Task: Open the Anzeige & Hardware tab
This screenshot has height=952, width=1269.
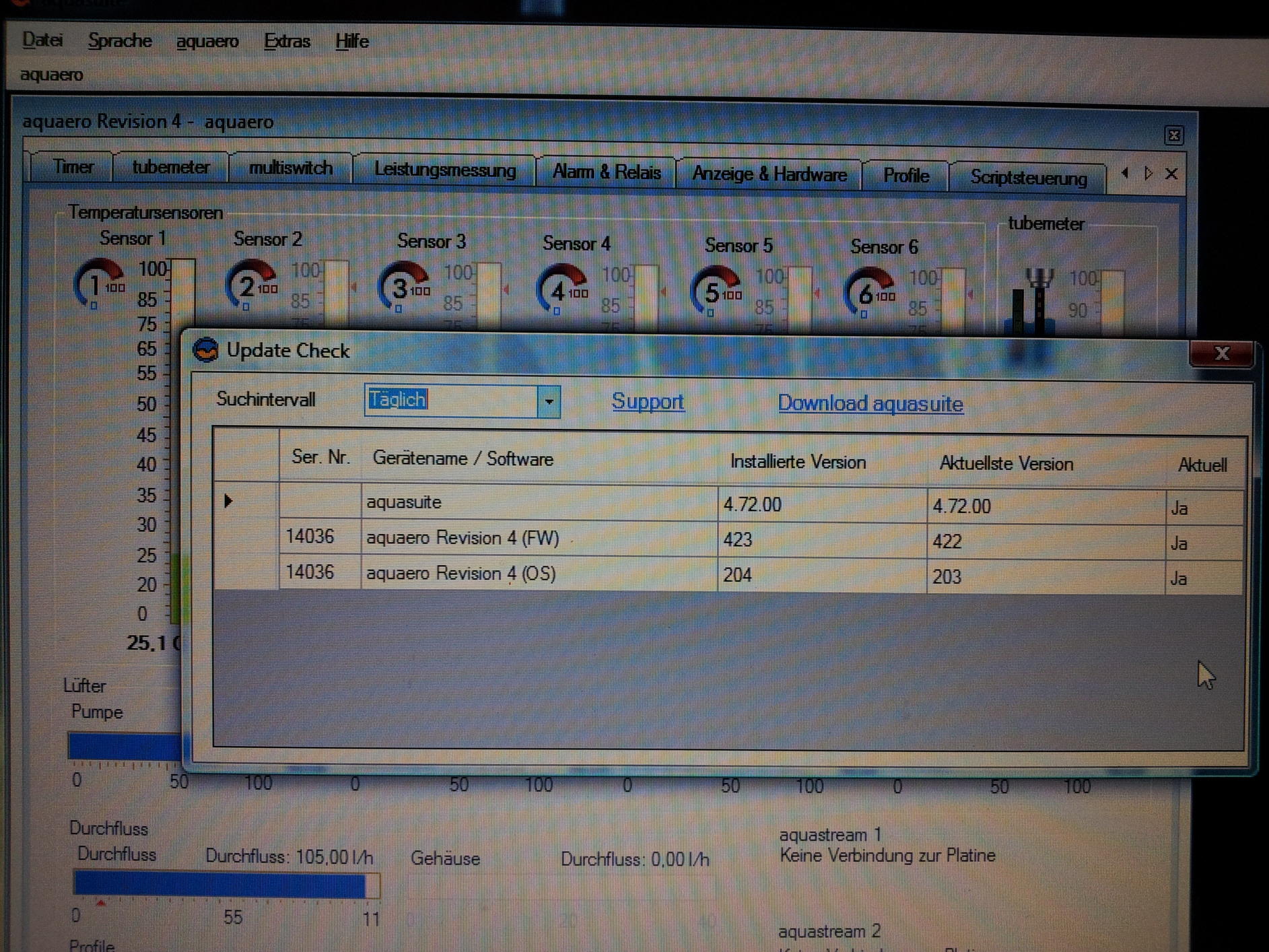Action: 769,174
